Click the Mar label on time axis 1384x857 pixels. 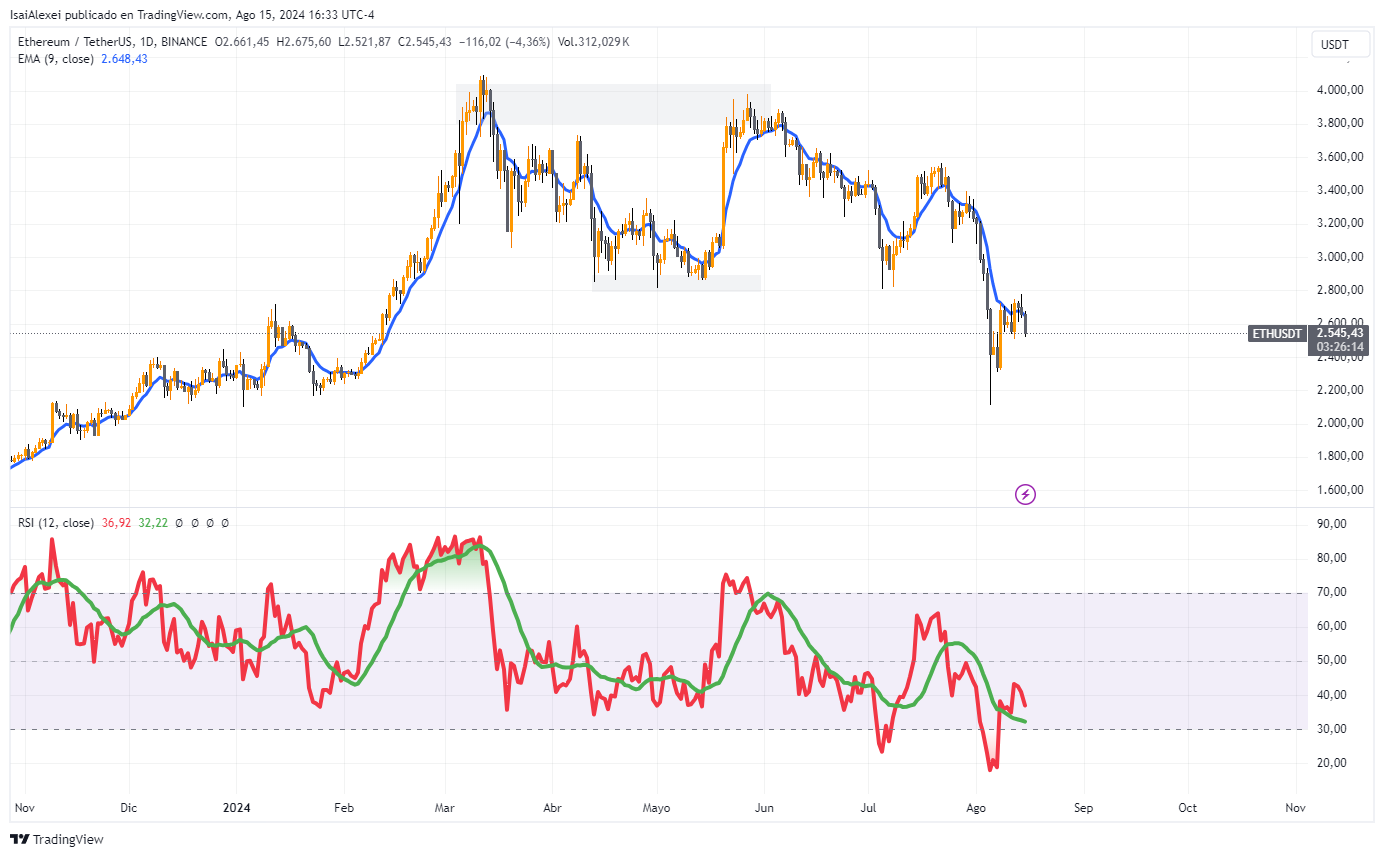pyautogui.click(x=445, y=807)
